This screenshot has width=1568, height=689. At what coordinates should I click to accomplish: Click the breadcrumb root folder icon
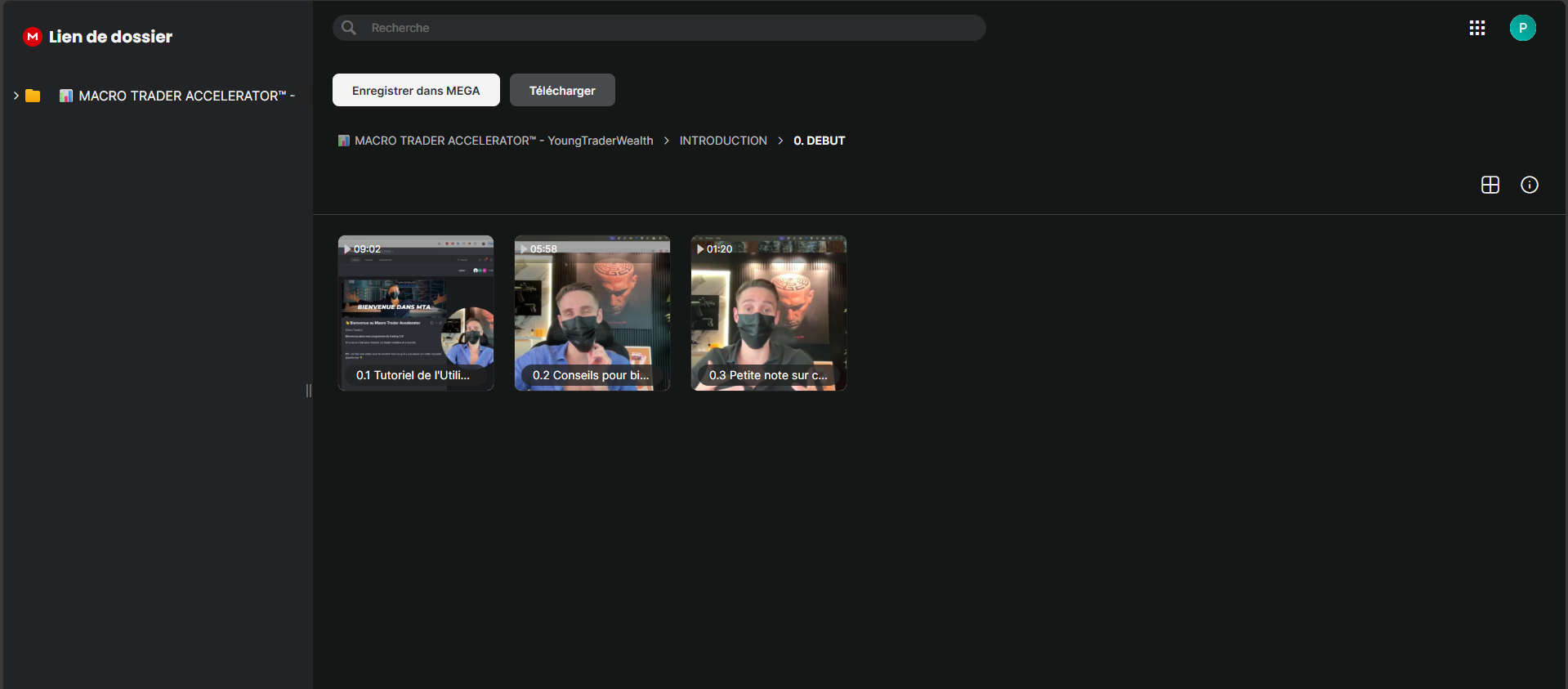(344, 141)
